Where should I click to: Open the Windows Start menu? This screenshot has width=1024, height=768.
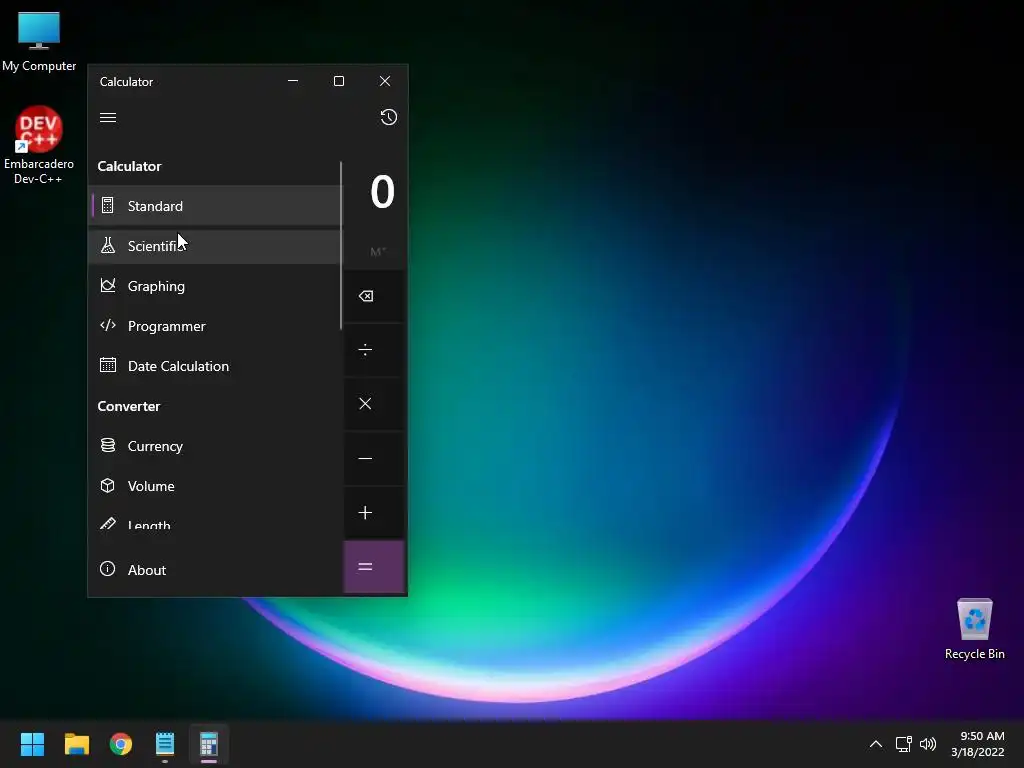(x=32, y=744)
